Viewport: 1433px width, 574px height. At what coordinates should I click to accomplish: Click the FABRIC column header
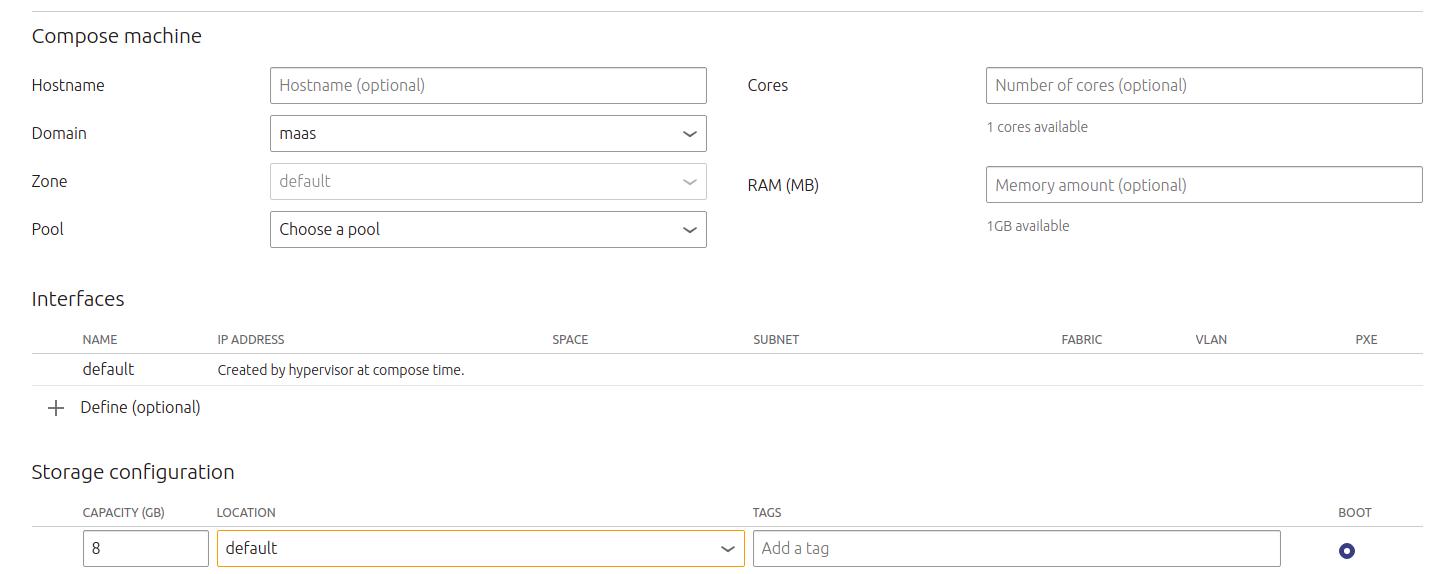(x=1081, y=340)
